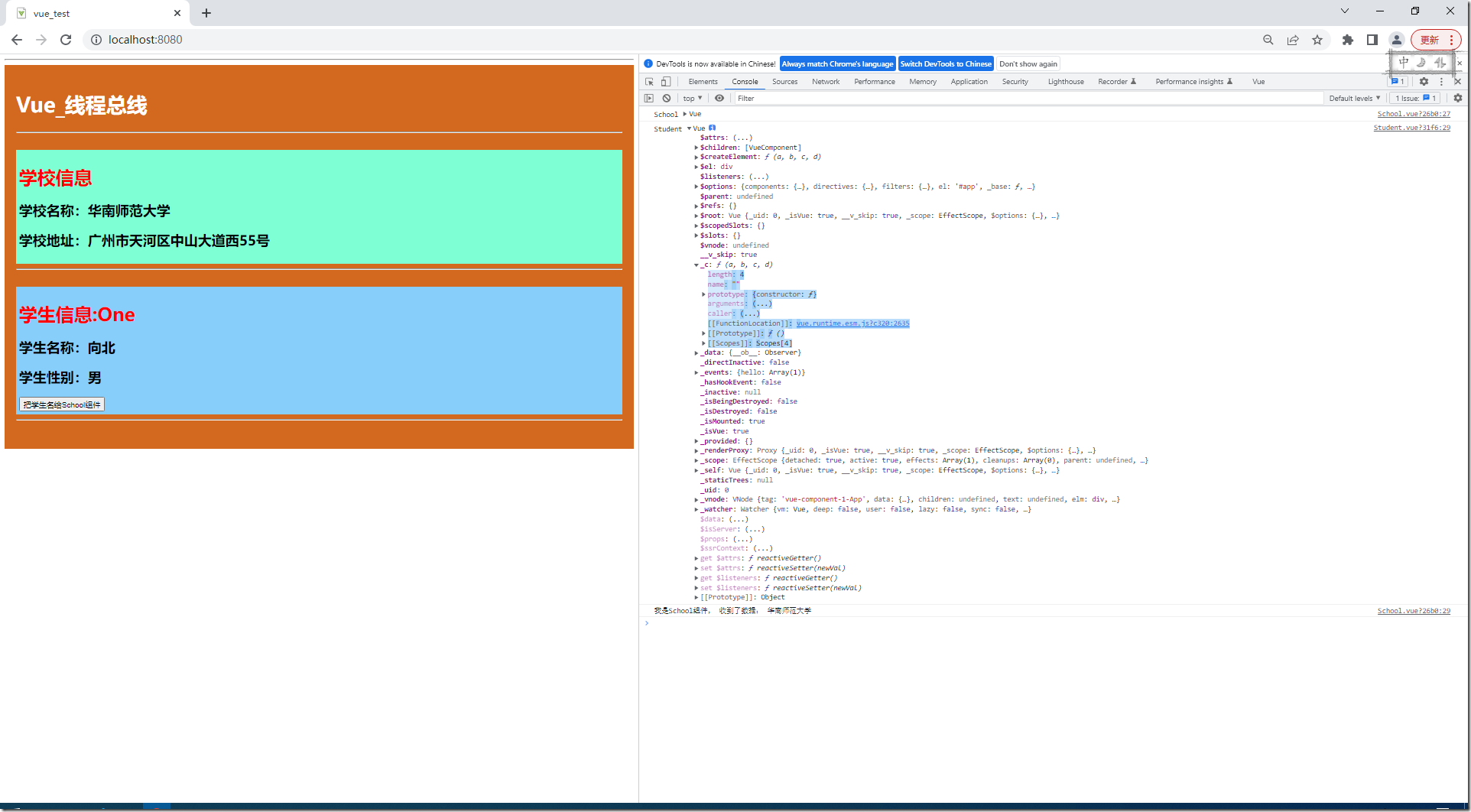Open the top JavaScript context dropdown

[693, 98]
